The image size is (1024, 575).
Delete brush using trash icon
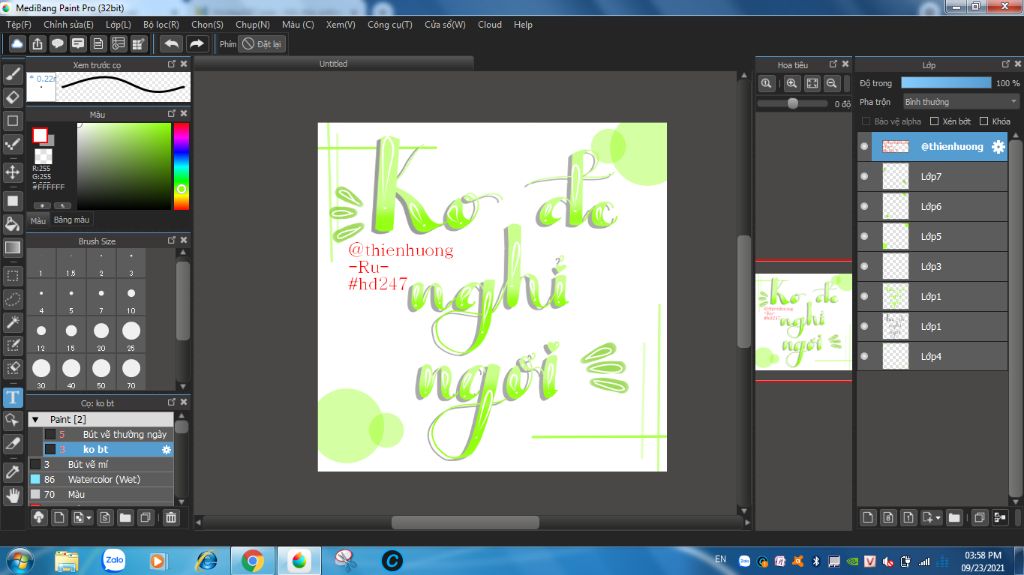click(x=170, y=518)
